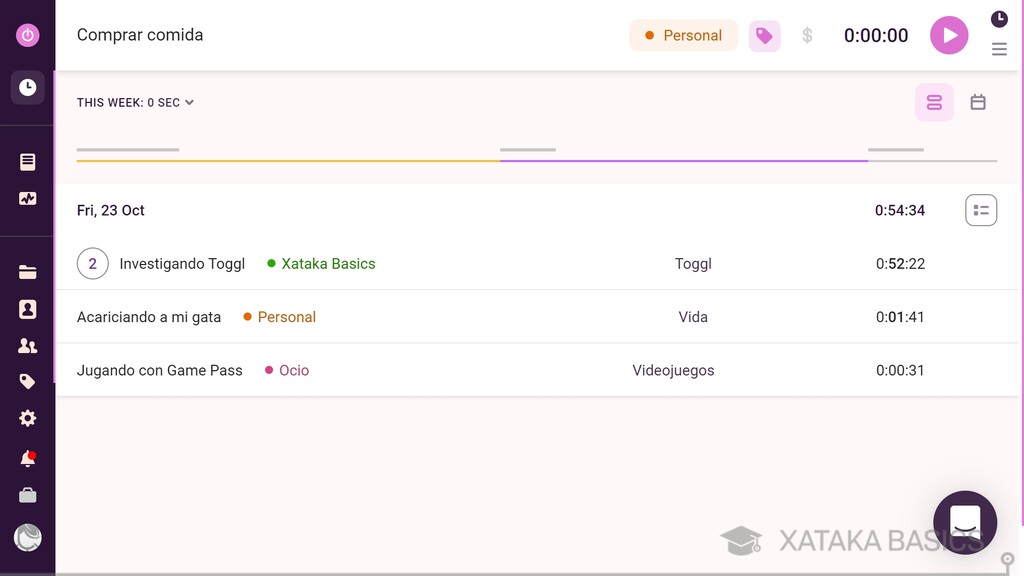The width and height of the screenshot is (1024, 576).
Task: Open the Clients page from the sidebar
Action: tap(27, 307)
